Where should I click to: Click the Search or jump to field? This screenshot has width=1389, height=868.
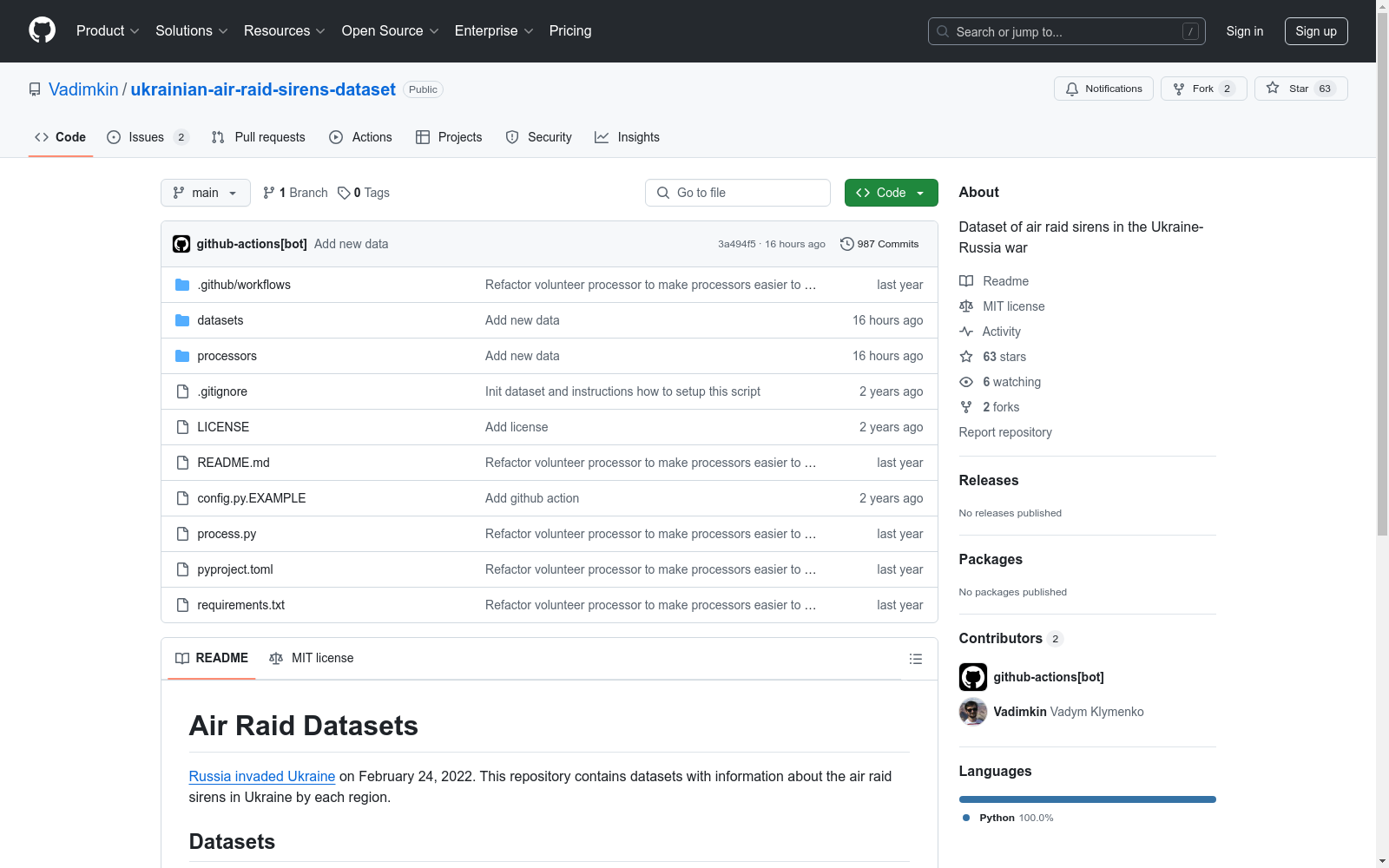1067,31
